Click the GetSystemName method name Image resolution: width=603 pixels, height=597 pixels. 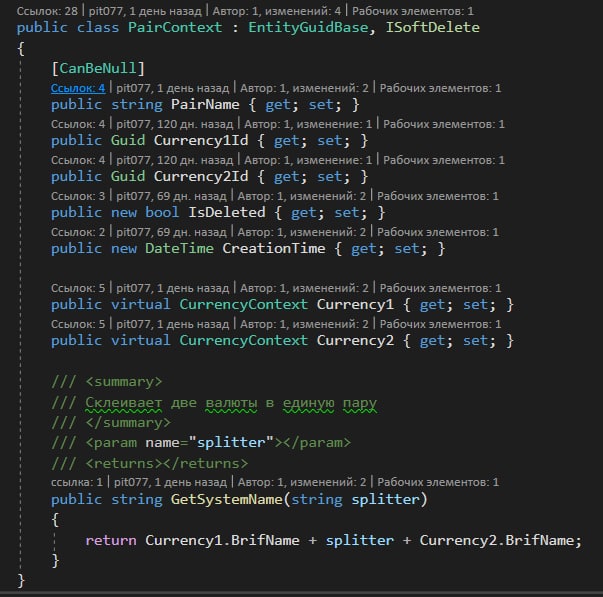click(x=227, y=500)
